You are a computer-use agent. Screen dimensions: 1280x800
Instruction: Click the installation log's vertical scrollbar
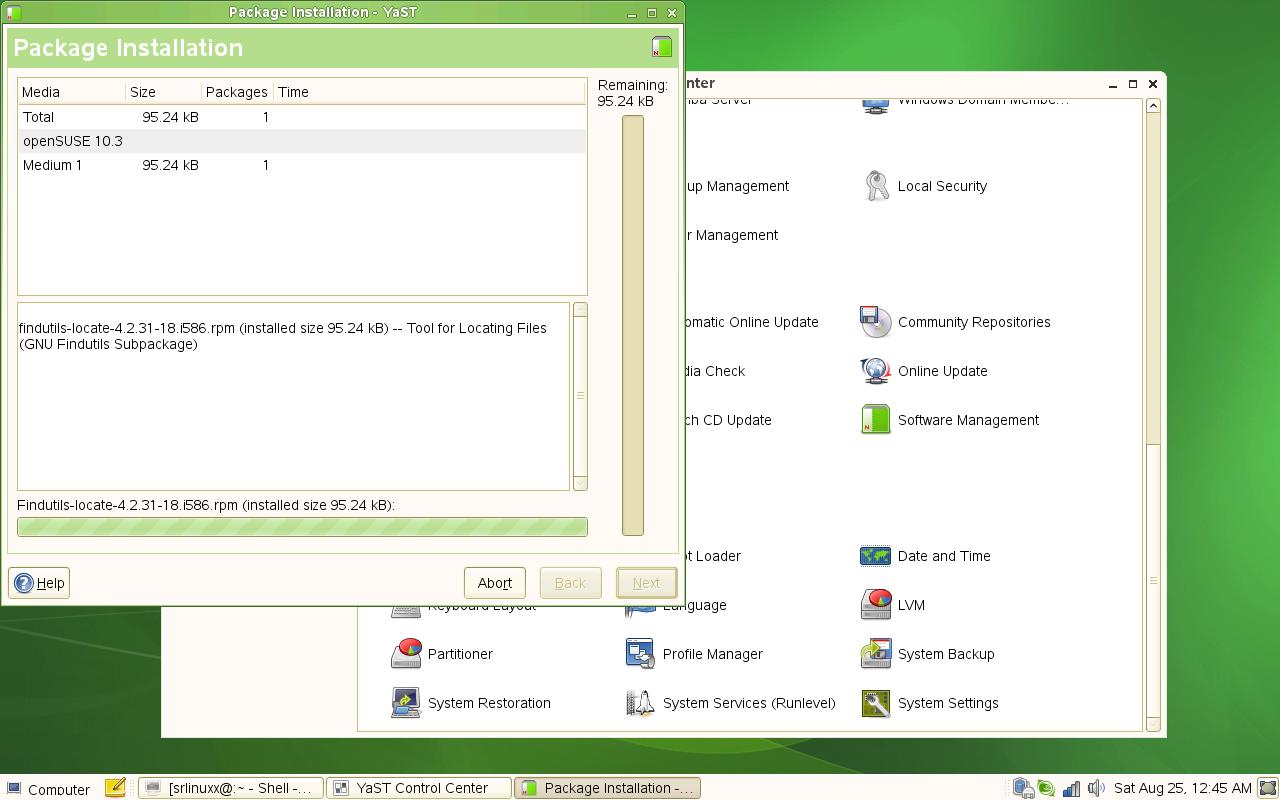[x=580, y=396]
